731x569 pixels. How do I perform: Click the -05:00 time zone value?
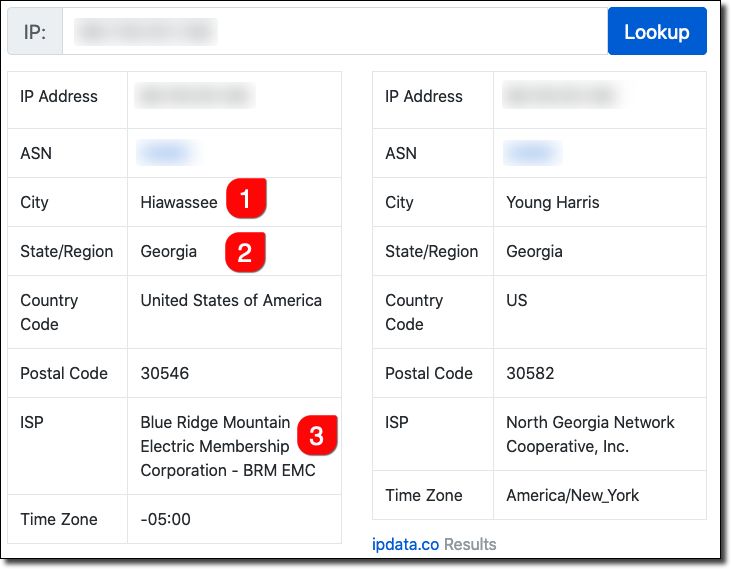click(165, 519)
